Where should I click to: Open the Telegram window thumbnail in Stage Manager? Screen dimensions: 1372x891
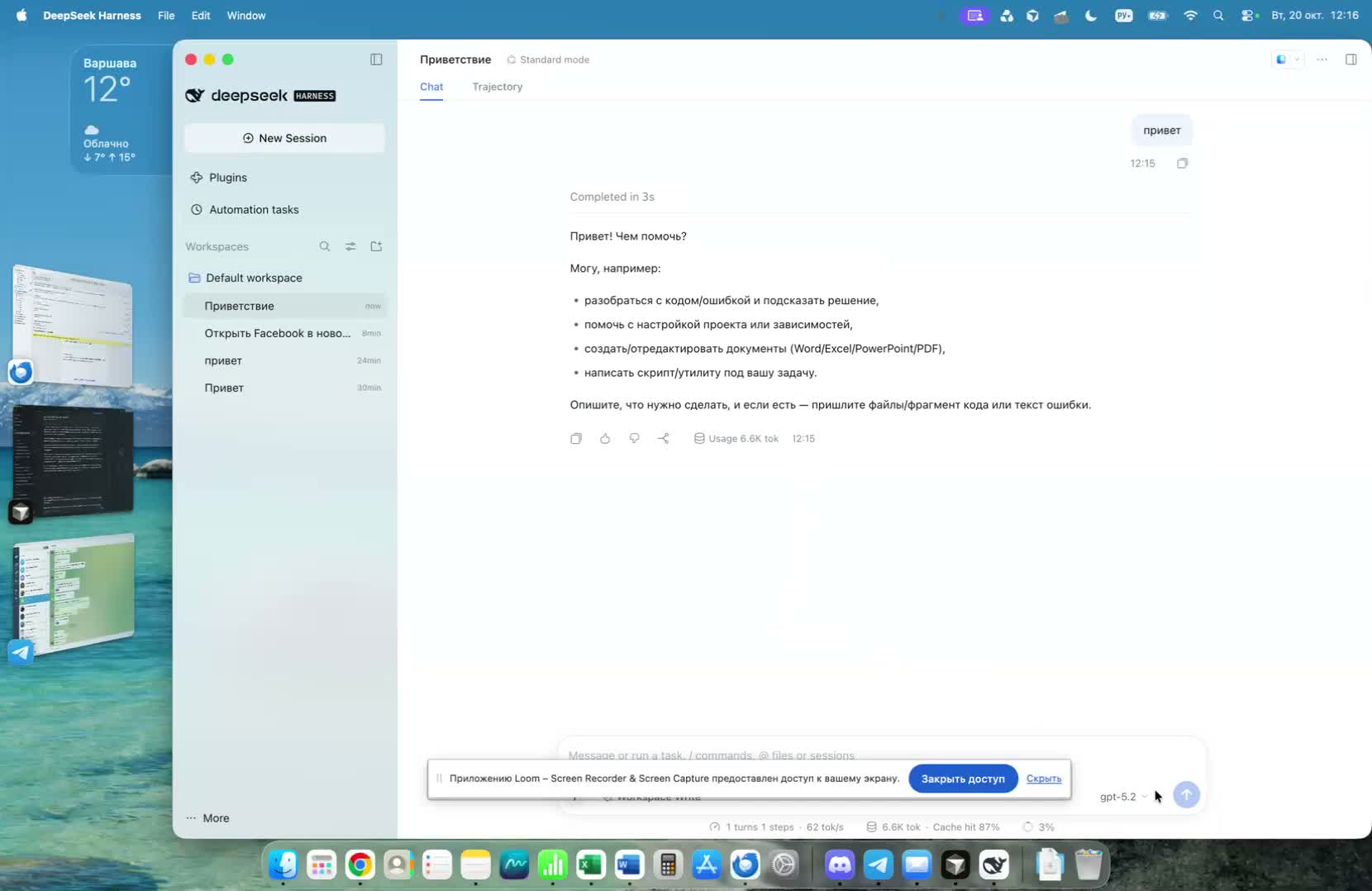(x=74, y=593)
